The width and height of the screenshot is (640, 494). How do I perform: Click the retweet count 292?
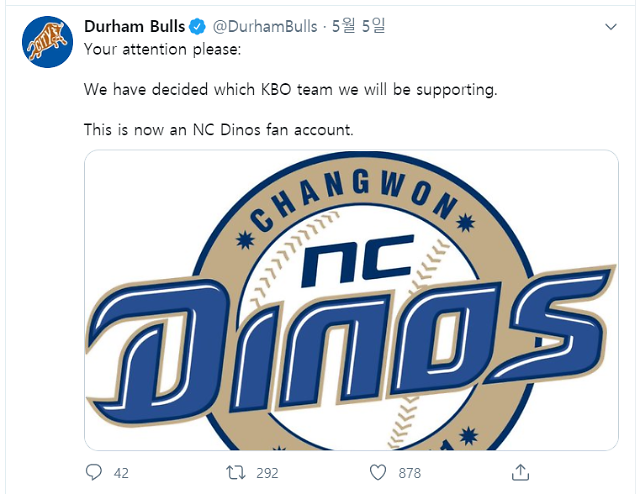[266, 473]
